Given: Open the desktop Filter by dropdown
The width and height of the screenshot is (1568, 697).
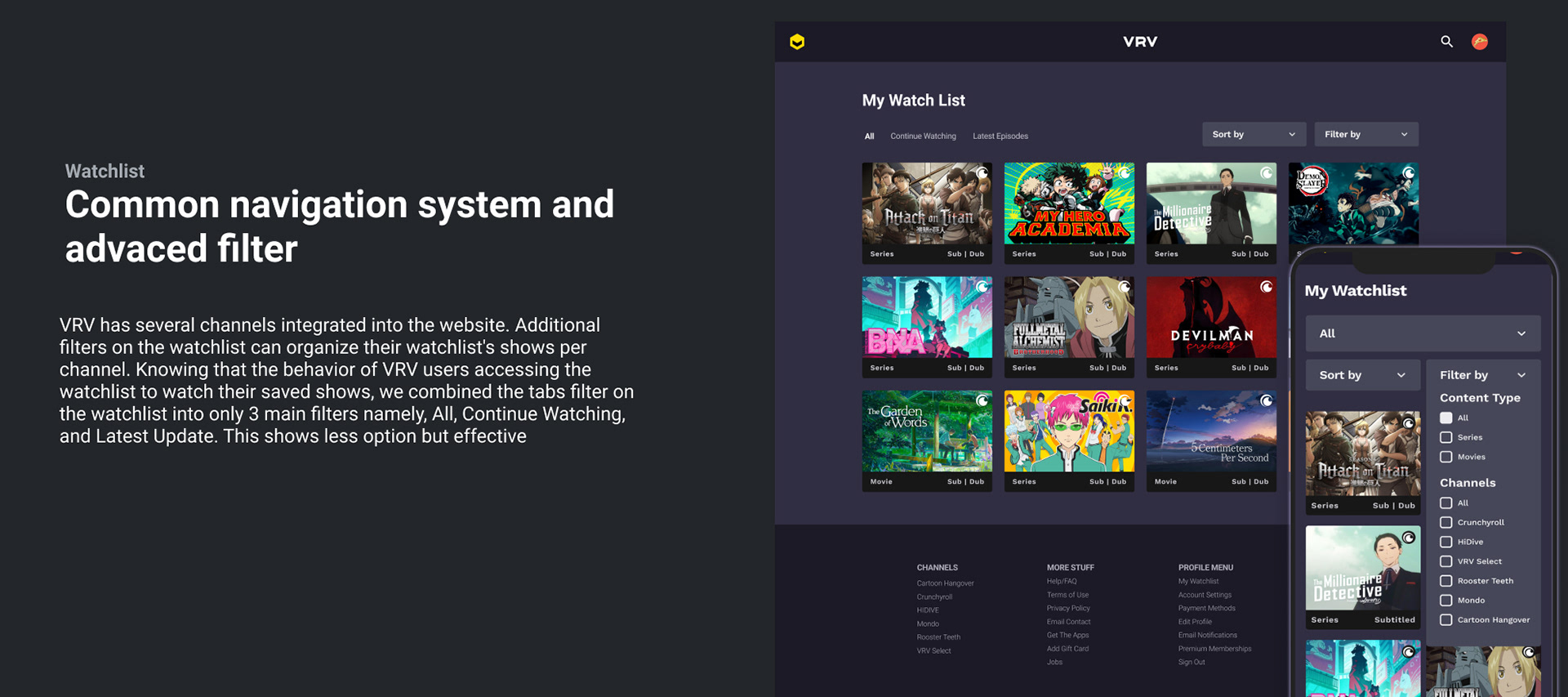Looking at the screenshot, I should coord(1366,134).
